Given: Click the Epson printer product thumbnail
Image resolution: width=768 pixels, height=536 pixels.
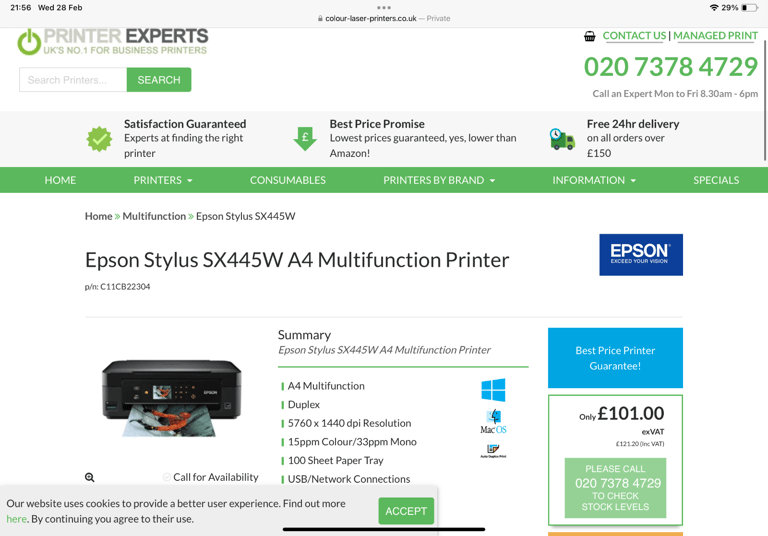Looking at the screenshot, I should (x=171, y=398).
